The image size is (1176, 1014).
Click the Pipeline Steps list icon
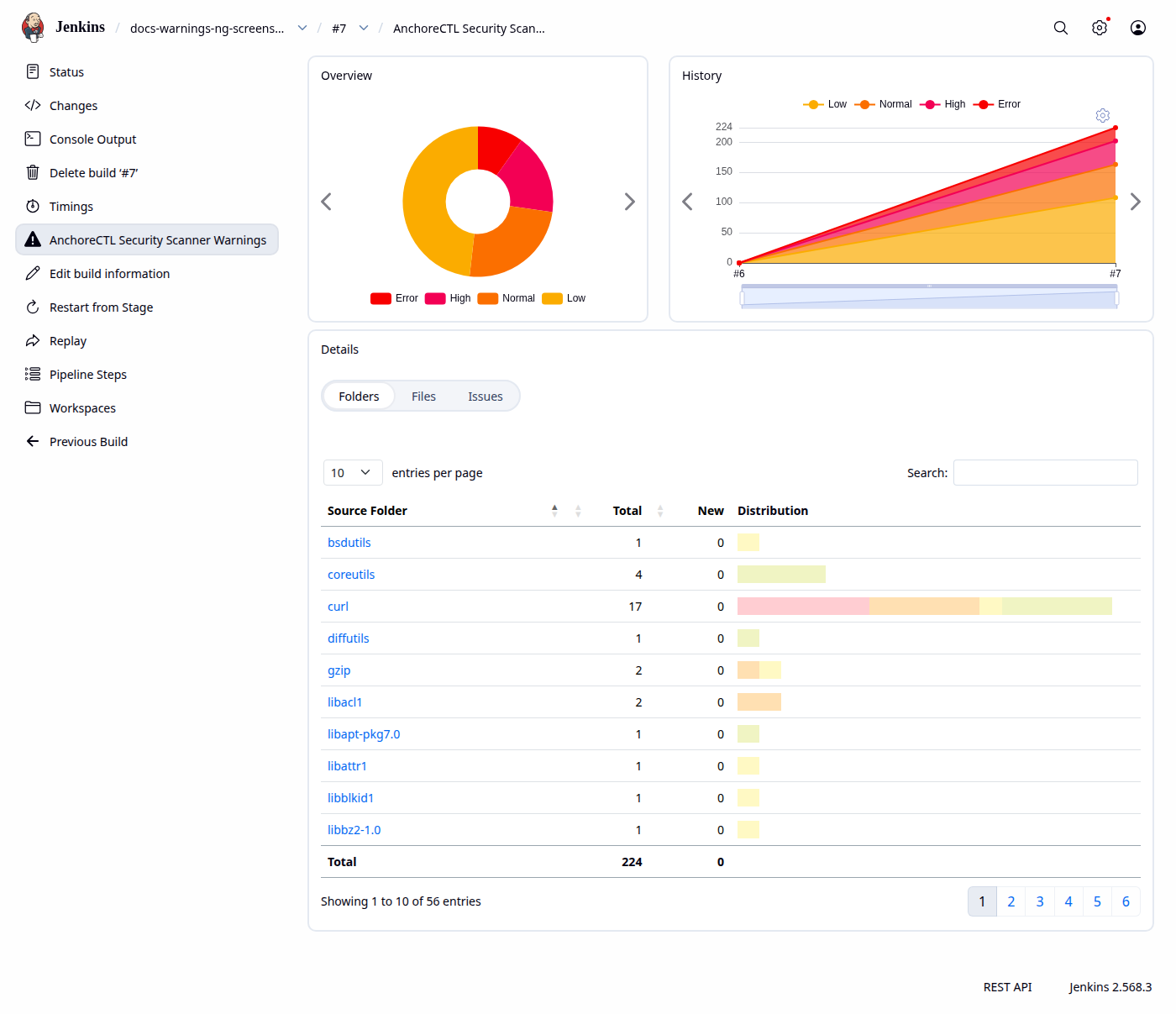pyautogui.click(x=33, y=374)
